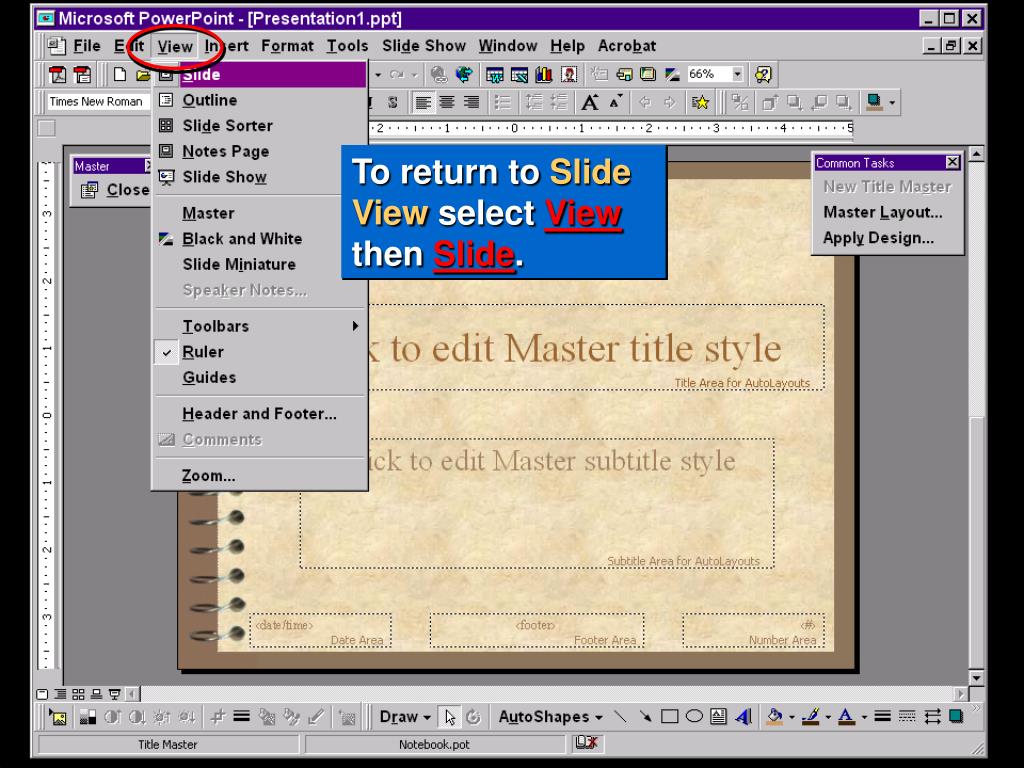Screen dimensions: 1024x768
Task: Click the Decrease Font Size small A
Action: coord(616,103)
